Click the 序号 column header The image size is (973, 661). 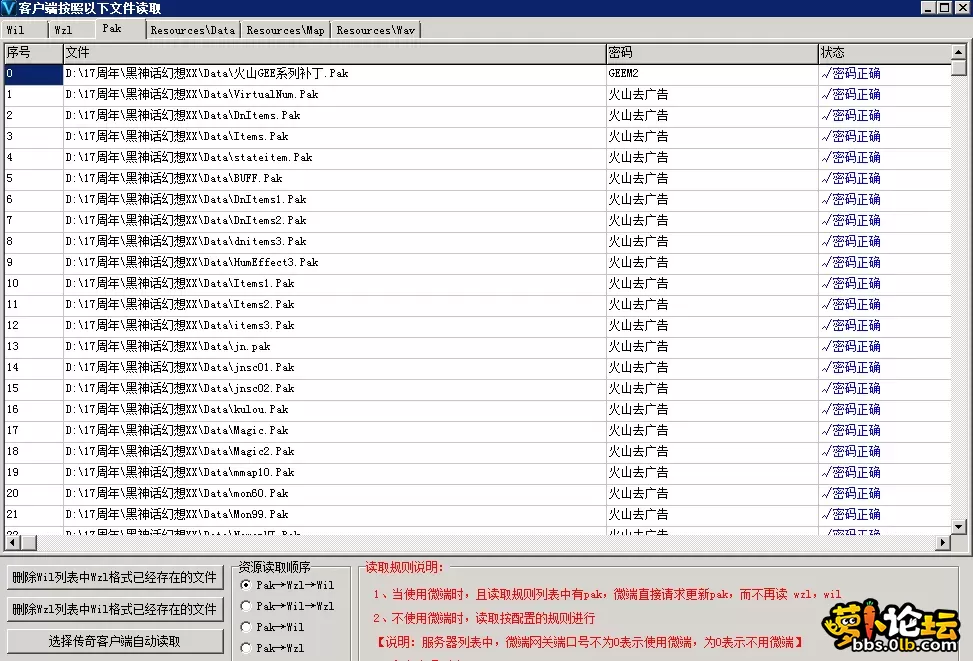pyautogui.click(x=34, y=53)
